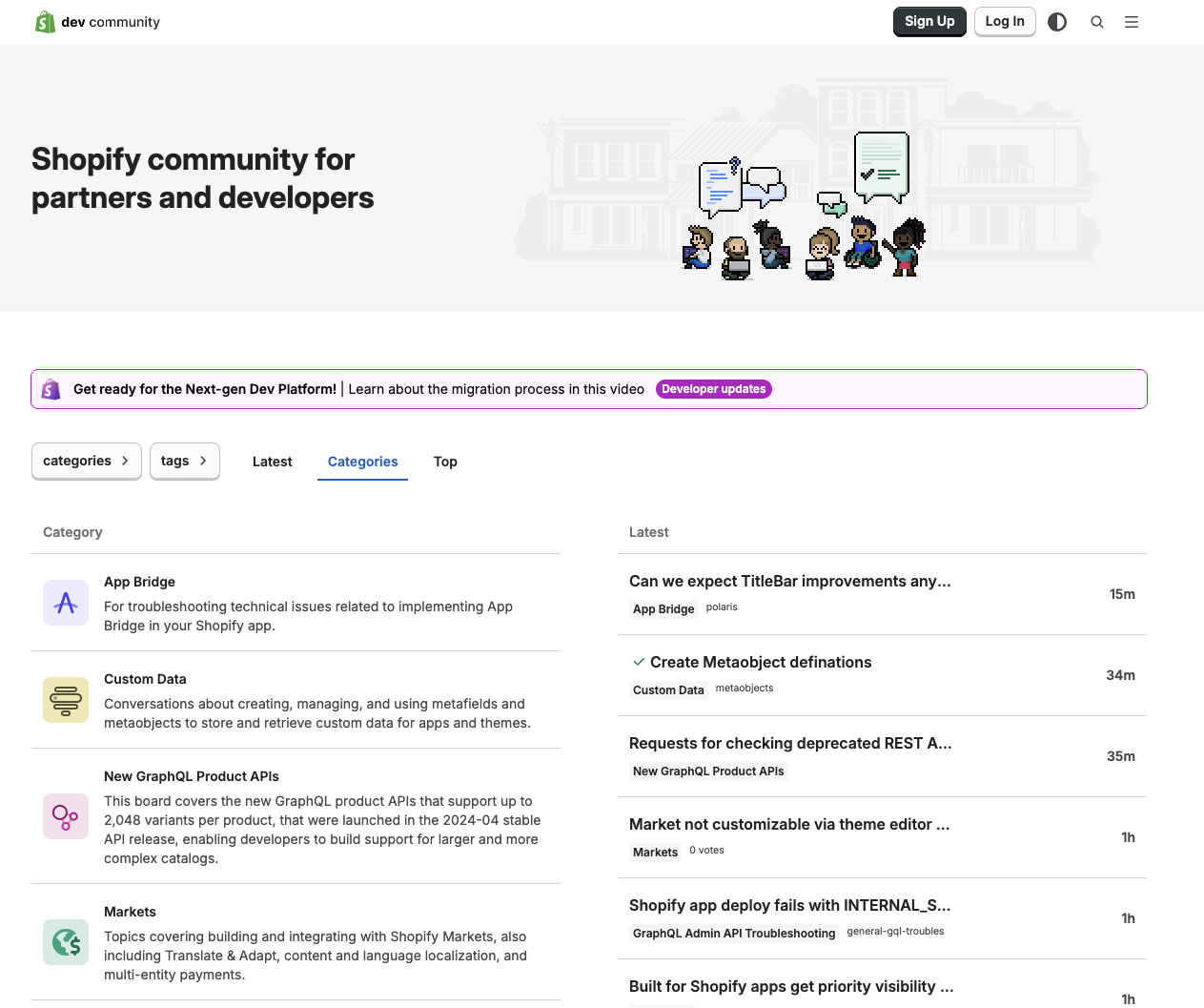The width and height of the screenshot is (1204, 1008).
Task: Click the New GraphQL Product APIs icon
Action: pos(66,816)
